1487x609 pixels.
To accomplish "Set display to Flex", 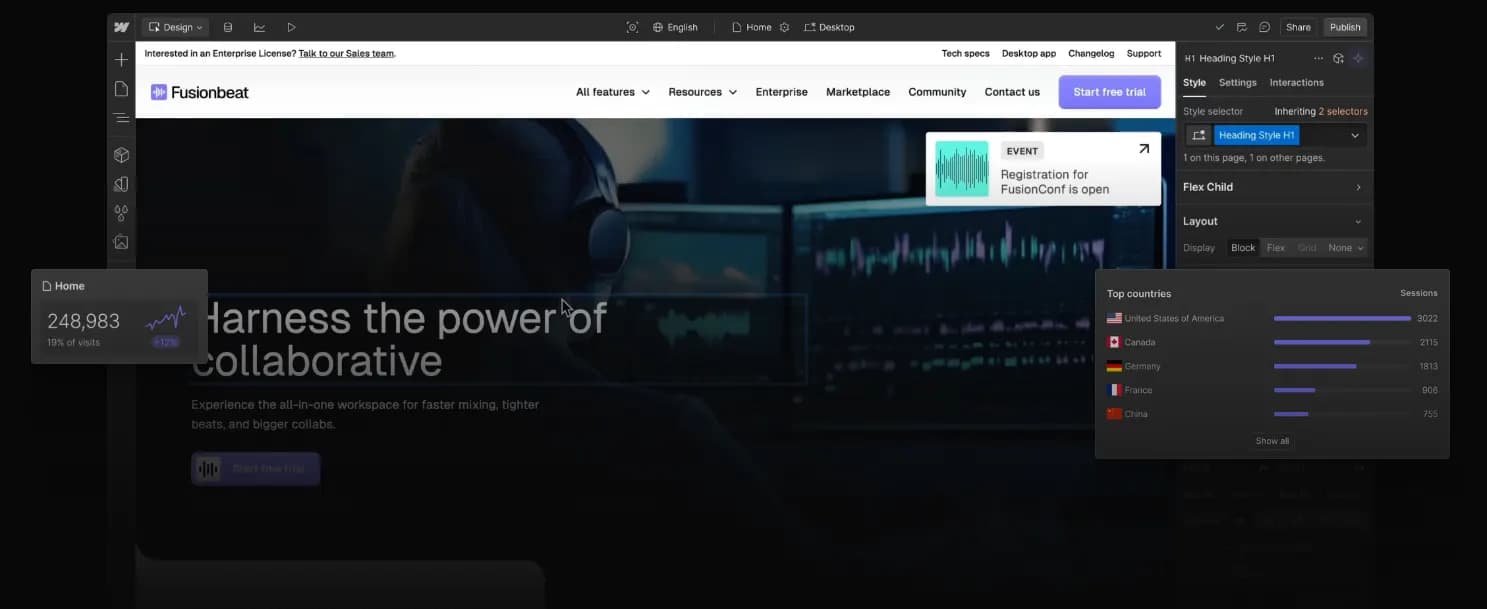I will point(1276,248).
